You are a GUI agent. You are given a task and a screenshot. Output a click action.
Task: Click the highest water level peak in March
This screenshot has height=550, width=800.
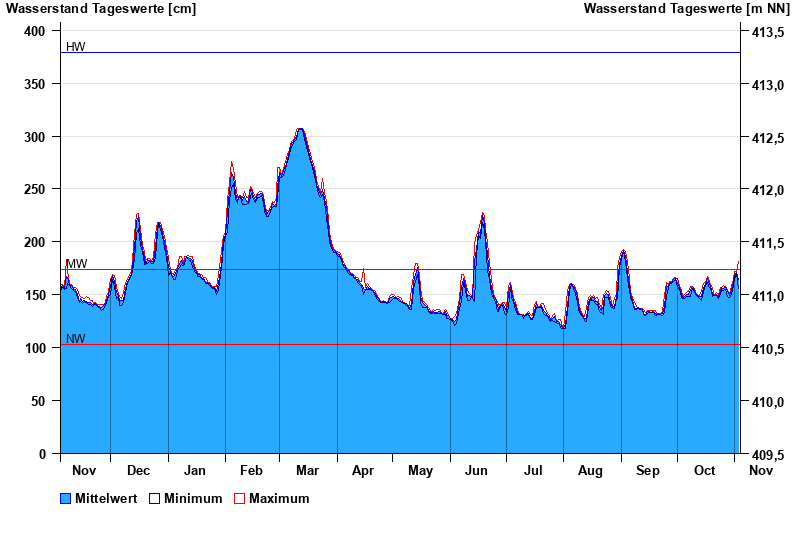[x=300, y=129]
